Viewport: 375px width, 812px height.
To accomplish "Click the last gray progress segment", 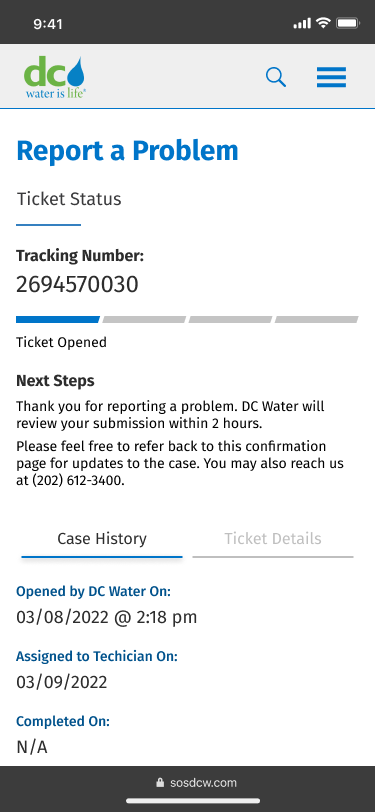I will (316, 320).
